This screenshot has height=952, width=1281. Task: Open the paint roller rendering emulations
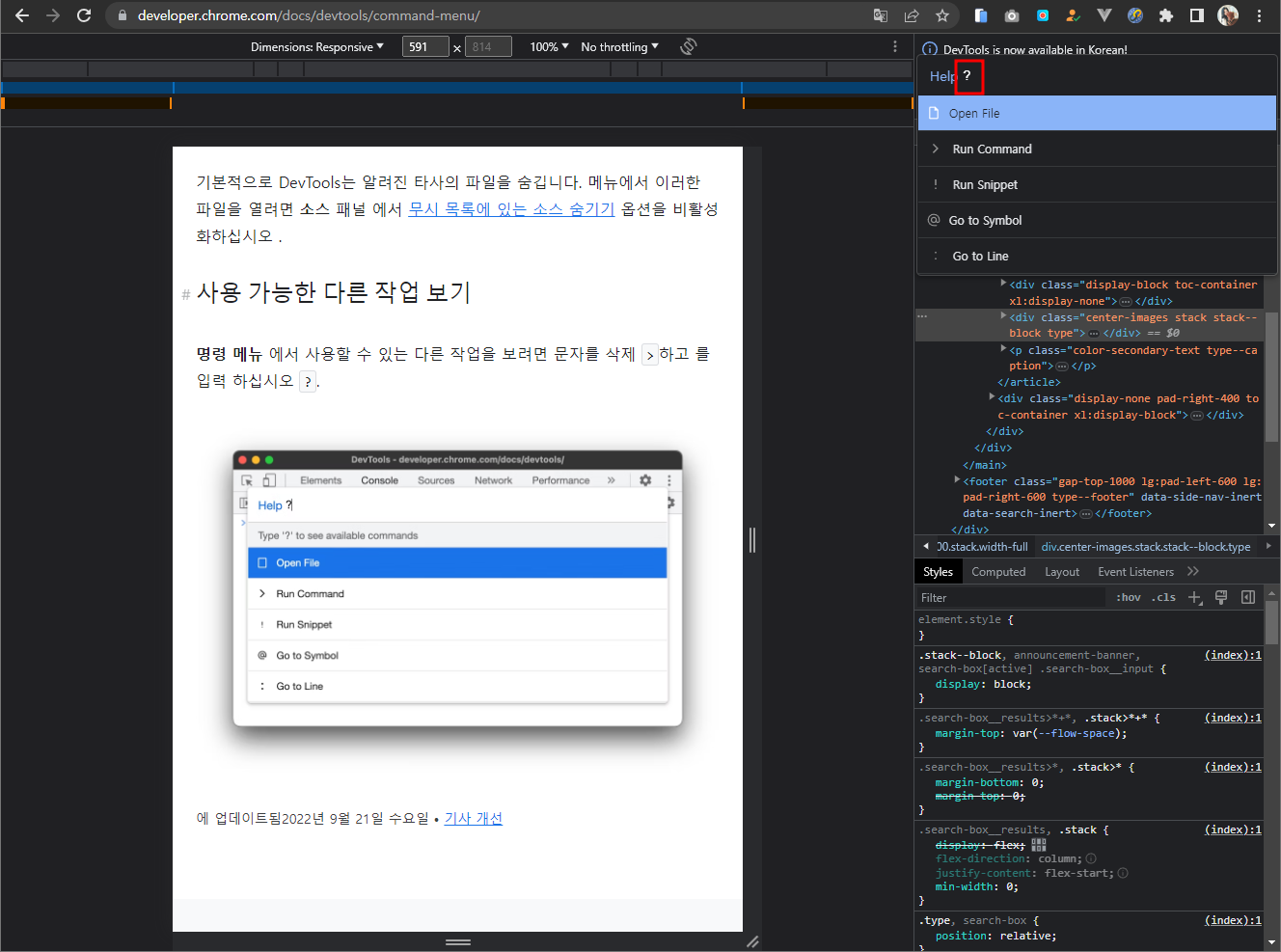point(1221,597)
